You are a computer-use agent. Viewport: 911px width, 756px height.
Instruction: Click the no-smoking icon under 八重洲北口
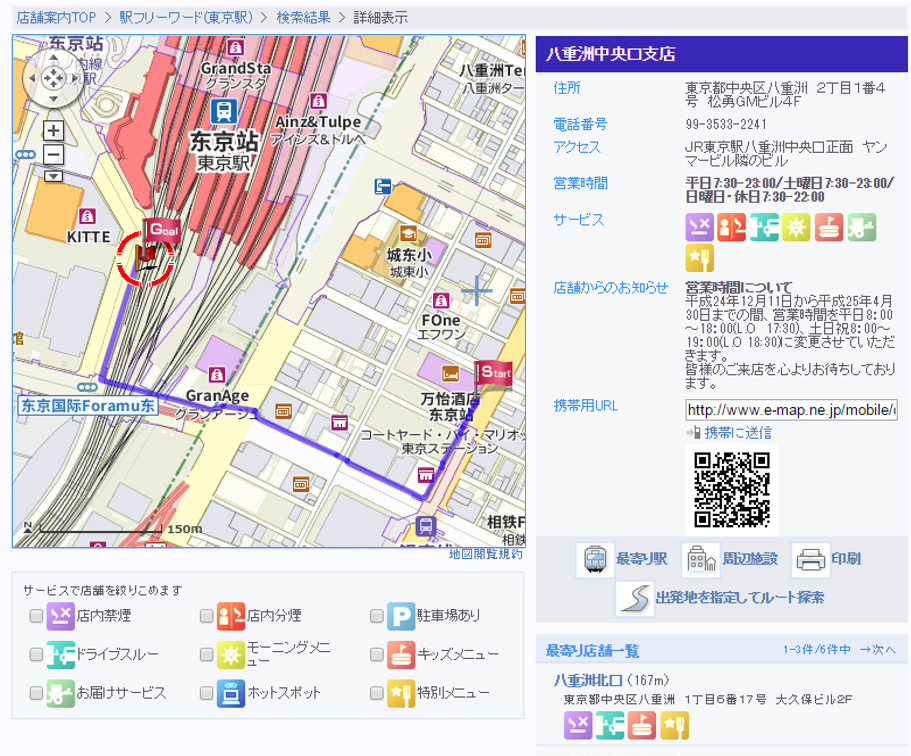[x=578, y=725]
